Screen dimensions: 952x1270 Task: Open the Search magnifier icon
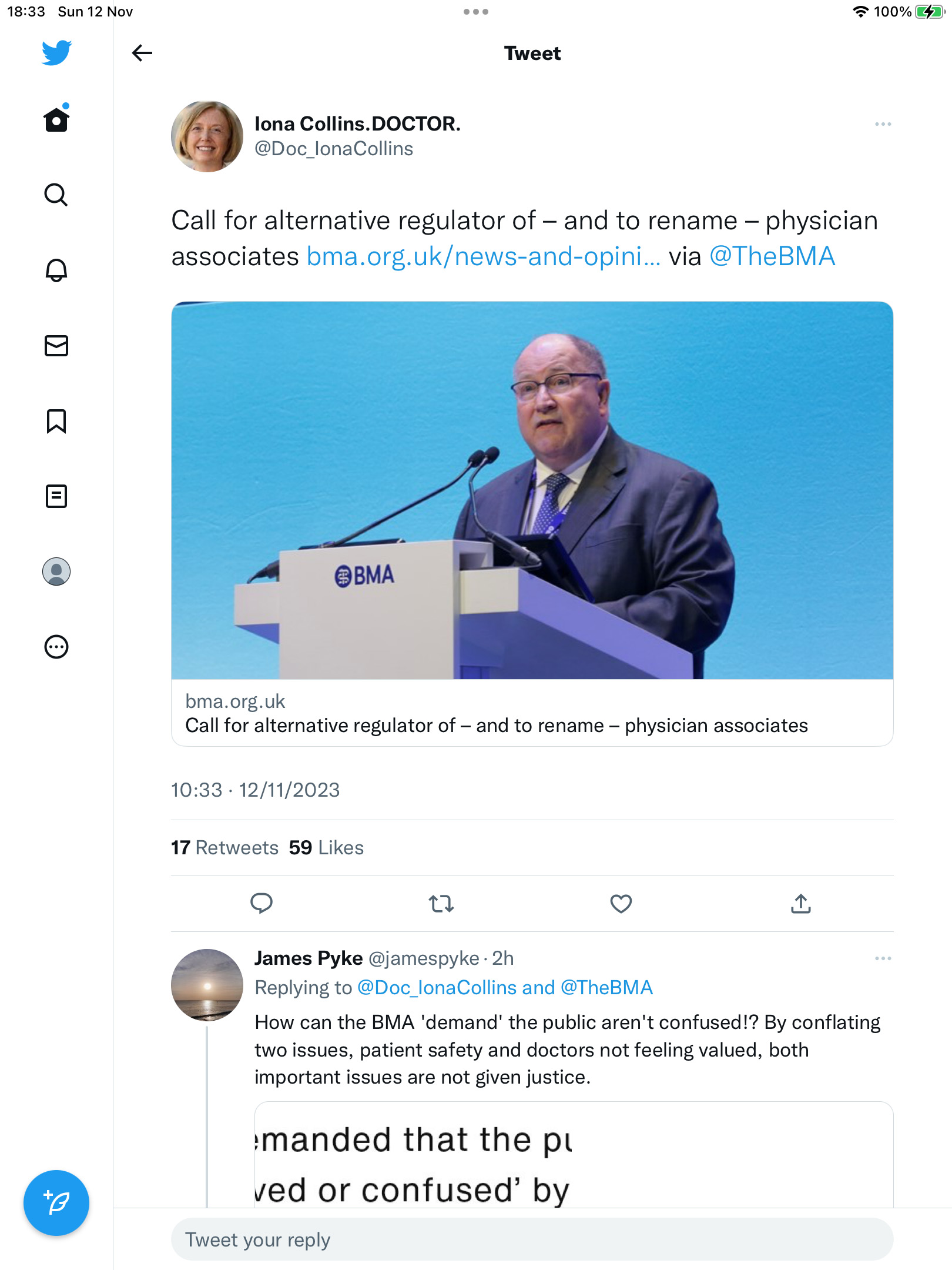56,195
